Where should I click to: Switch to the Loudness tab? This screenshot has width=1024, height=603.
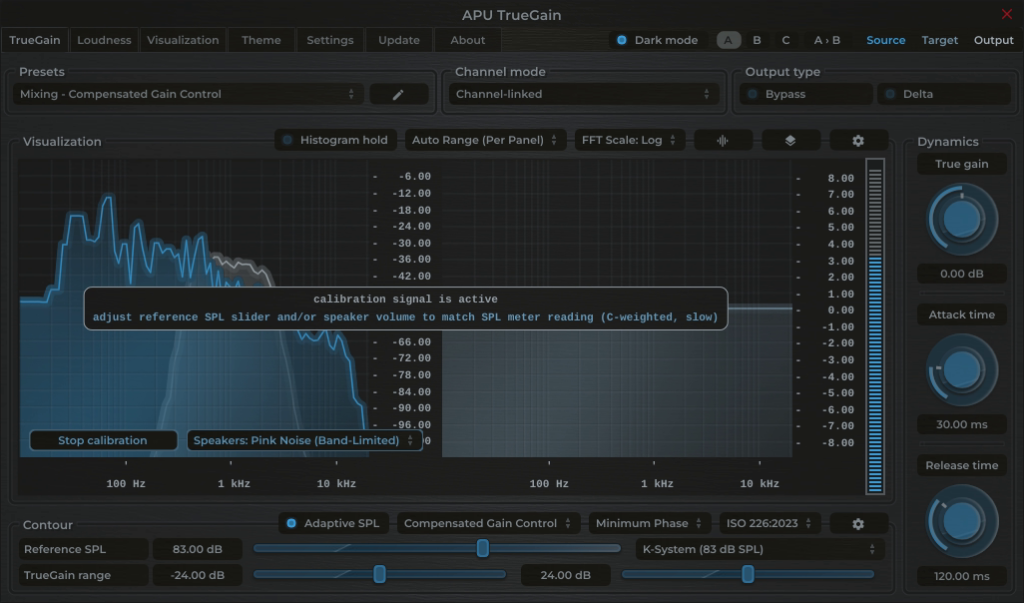pyautogui.click(x=105, y=40)
